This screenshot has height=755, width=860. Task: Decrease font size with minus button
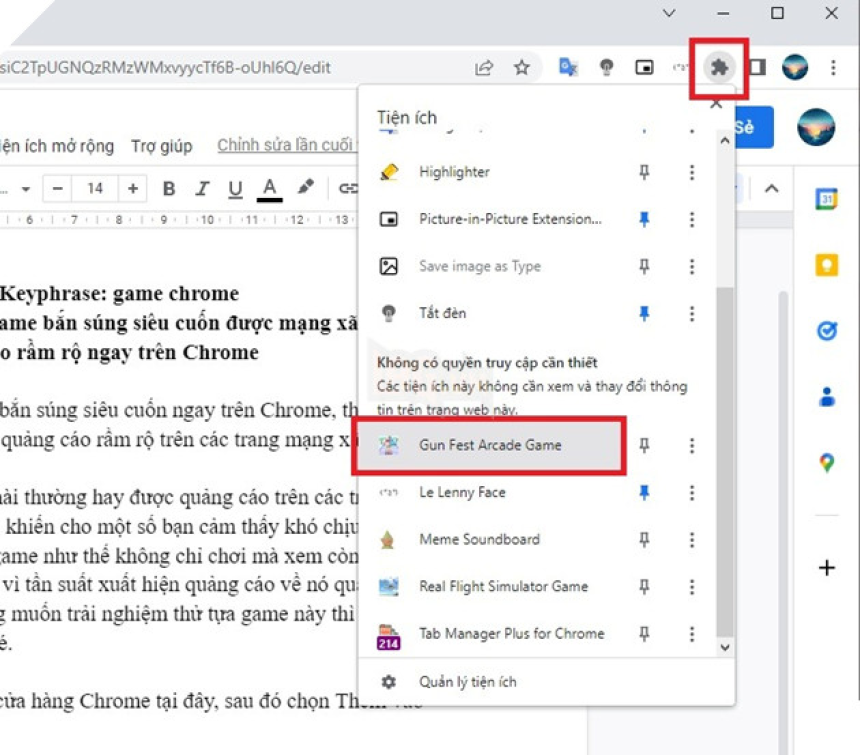coord(58,189)
